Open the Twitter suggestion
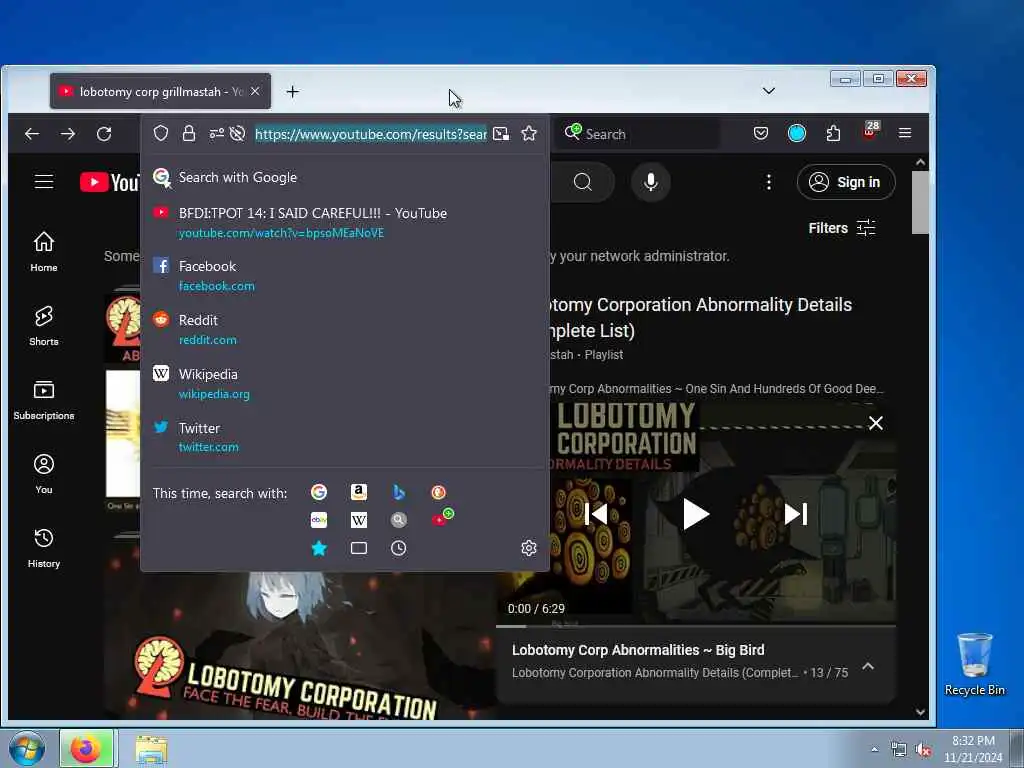Image resolution: width=1024 pixels, height=768 pixels. tap(345, 437)
